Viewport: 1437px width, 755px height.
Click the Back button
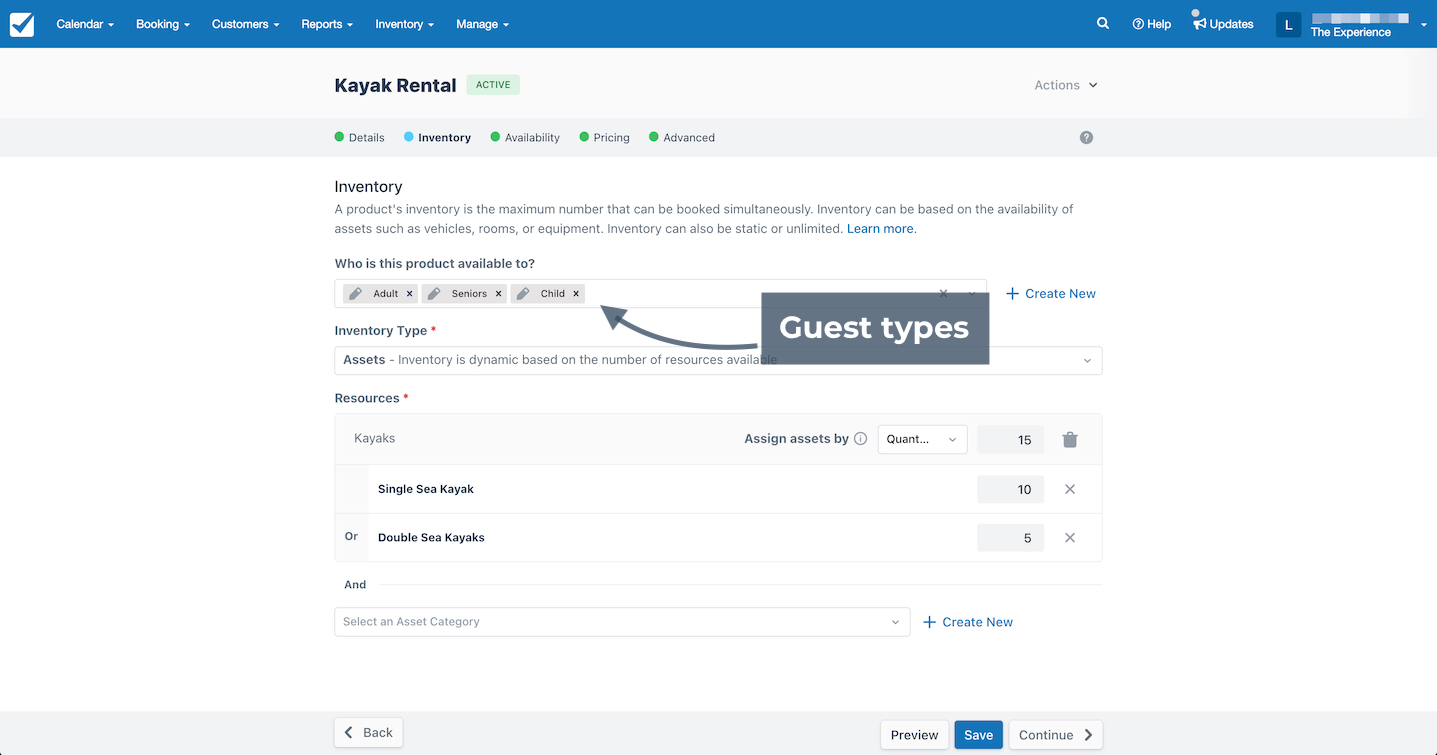pyautogui.click(x=368, y=733)
